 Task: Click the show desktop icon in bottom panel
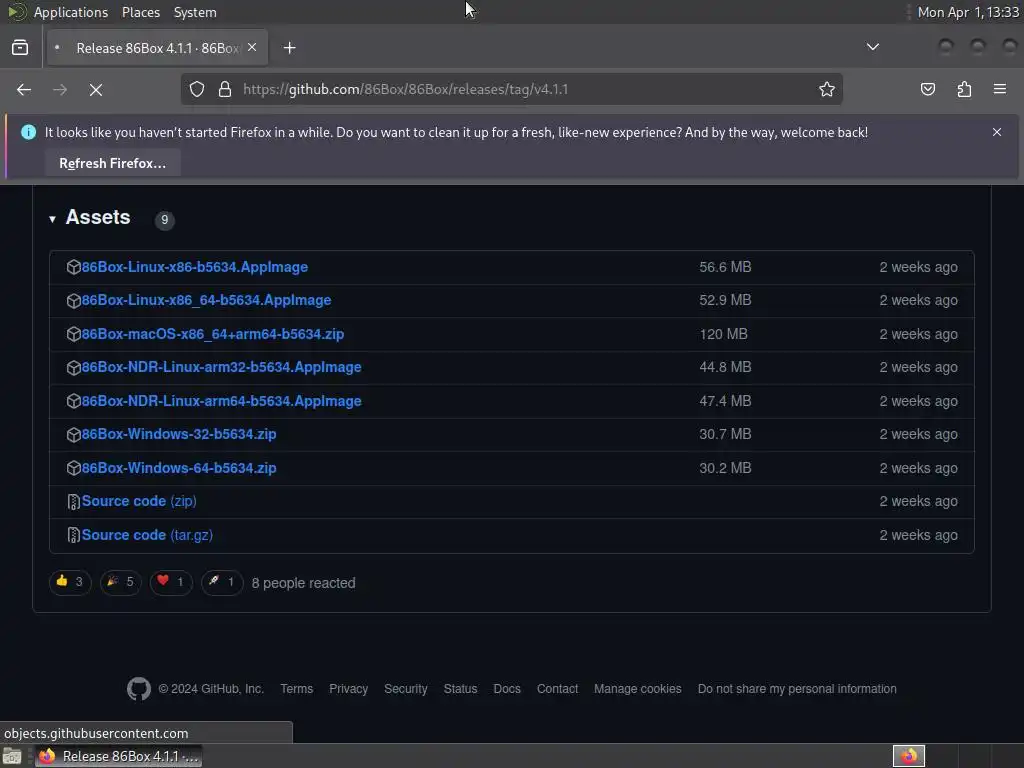point(12,756)
